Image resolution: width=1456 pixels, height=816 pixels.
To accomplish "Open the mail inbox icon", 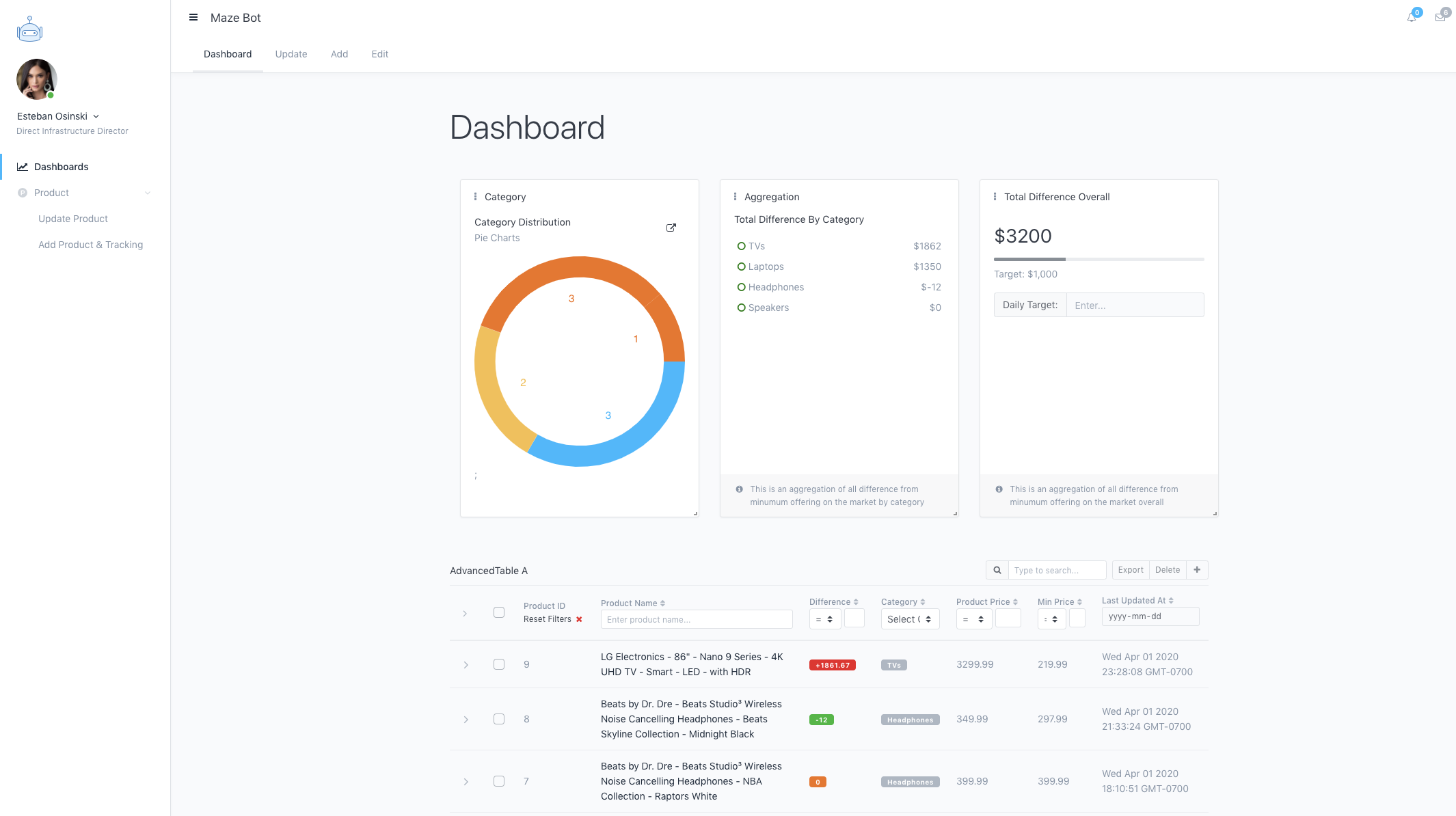I will [x=1440, y=17].
